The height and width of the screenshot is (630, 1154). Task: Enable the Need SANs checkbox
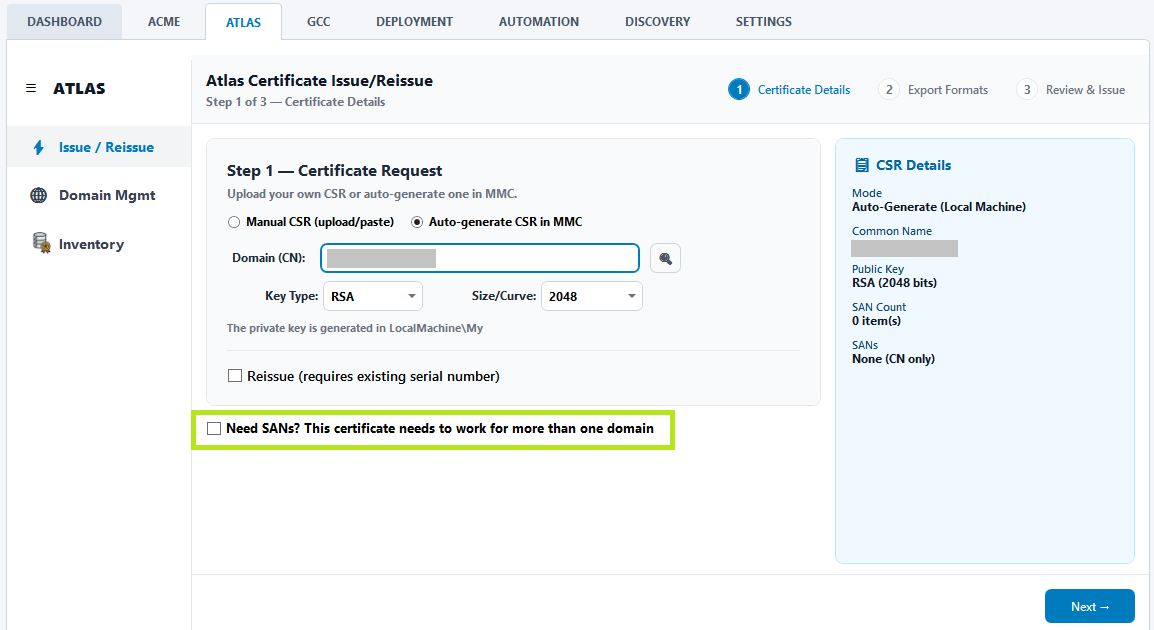pyautogui.click(x=214, y=428)
